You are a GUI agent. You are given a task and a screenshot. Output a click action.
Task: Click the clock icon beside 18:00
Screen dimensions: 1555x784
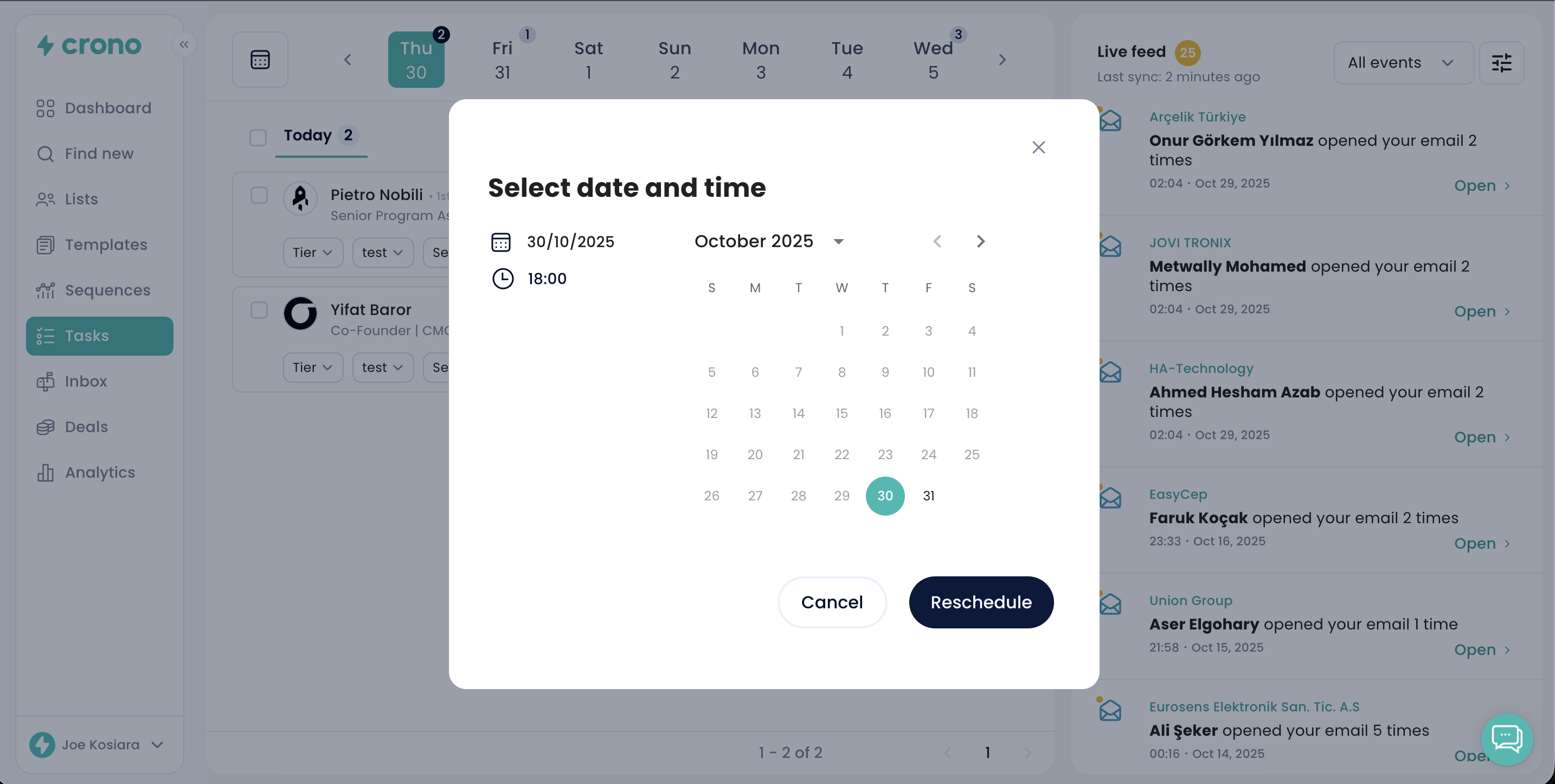click(x=502, y=279)
